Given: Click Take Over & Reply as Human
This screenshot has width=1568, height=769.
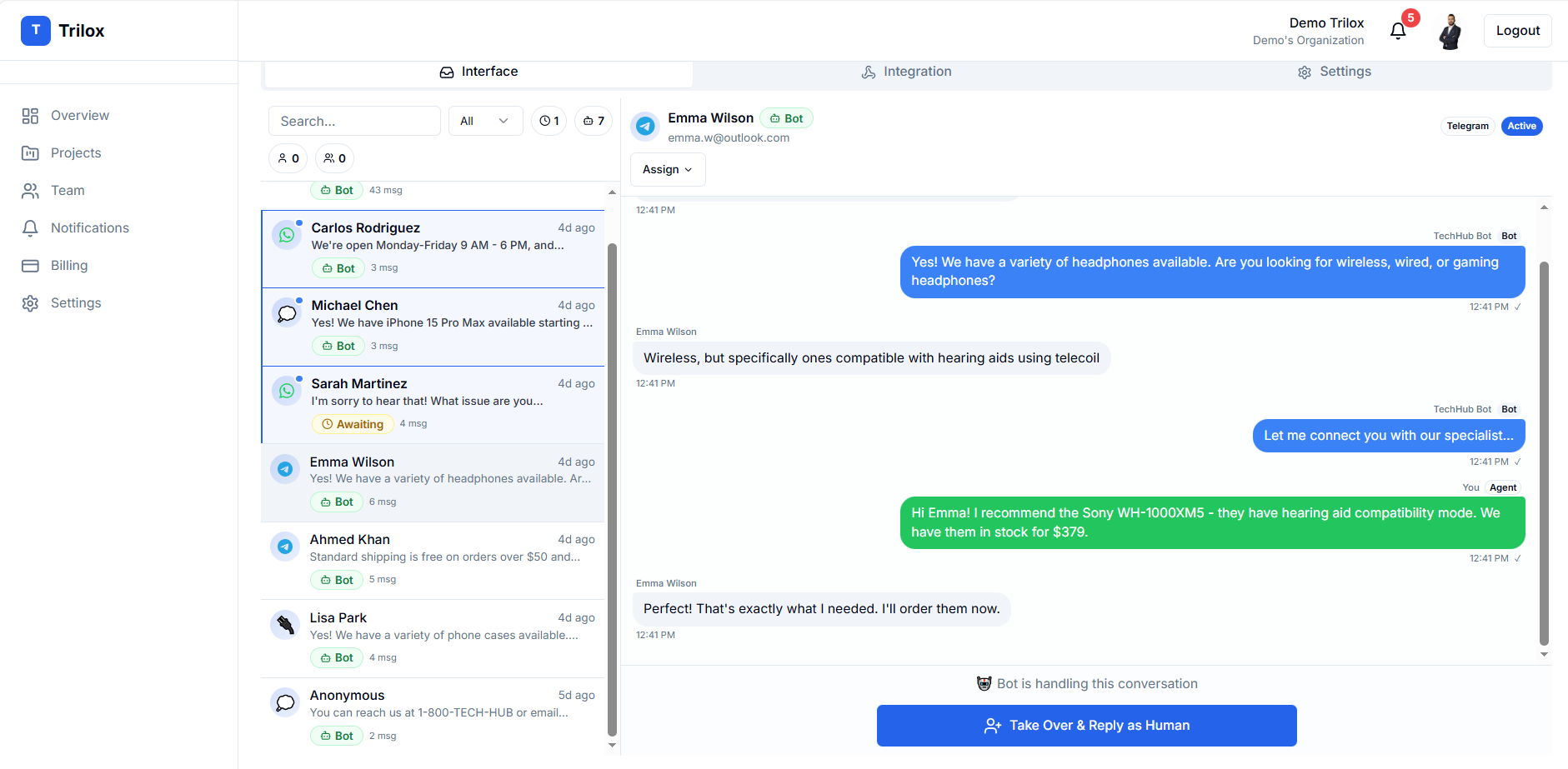Looking at the screenshot, I should click(1086, 726).
